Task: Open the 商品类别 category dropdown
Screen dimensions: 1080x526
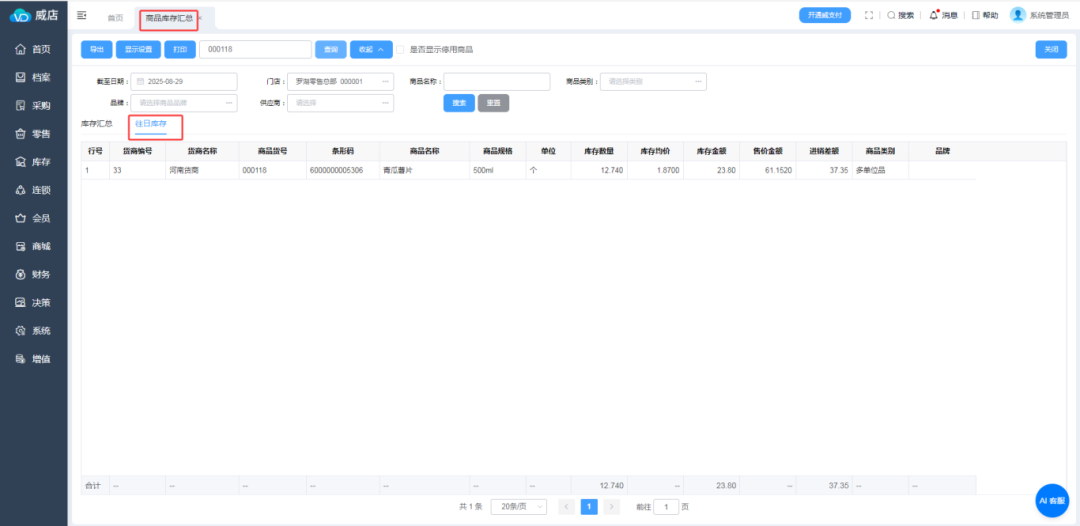Action: (654, 82)
